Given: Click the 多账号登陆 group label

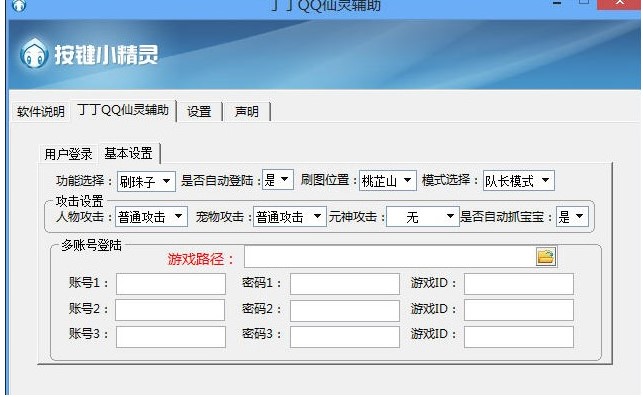Looking at the screenshot, I should point(91,245).
